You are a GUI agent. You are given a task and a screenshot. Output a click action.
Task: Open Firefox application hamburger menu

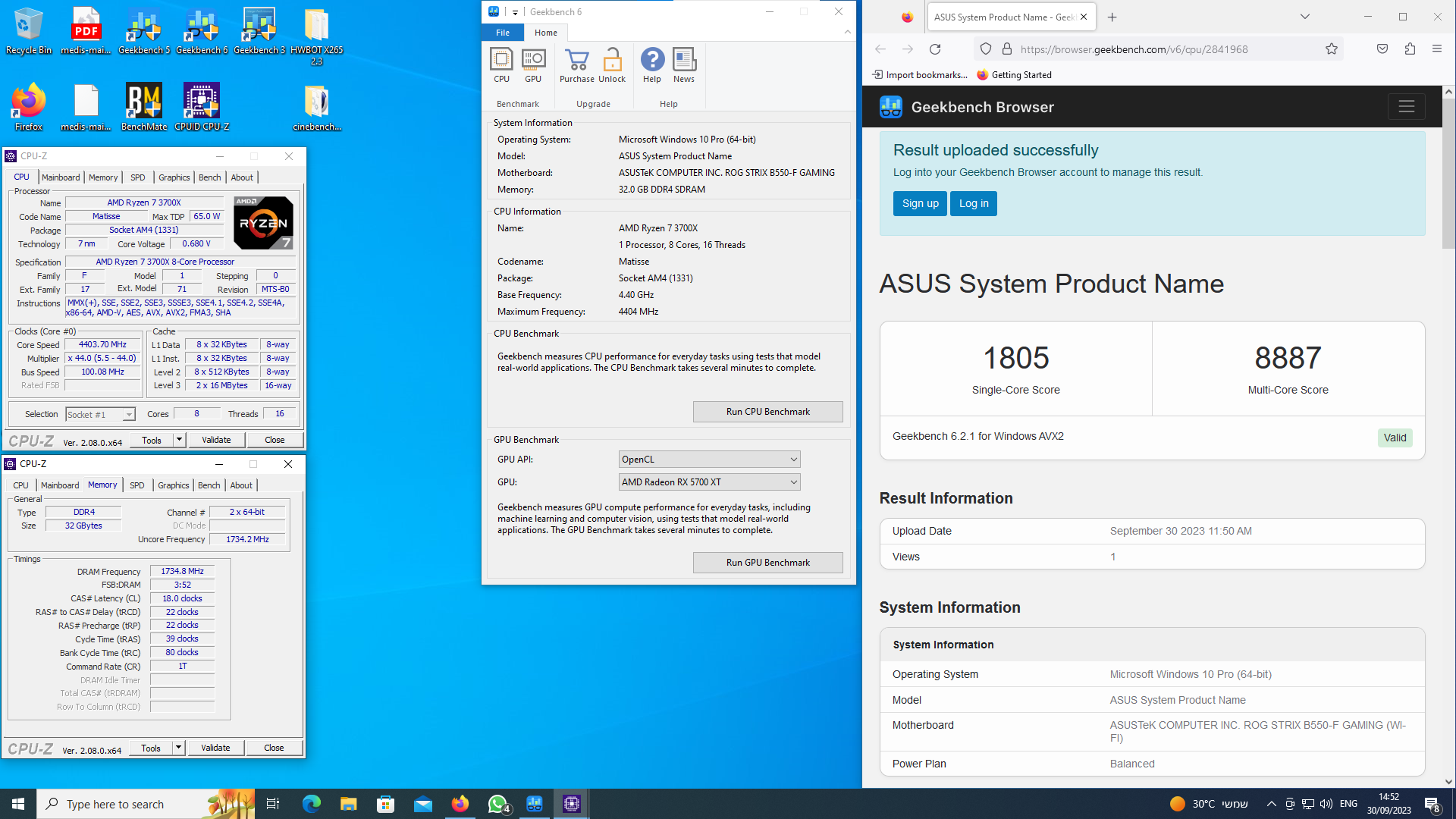click(1437, 49)
